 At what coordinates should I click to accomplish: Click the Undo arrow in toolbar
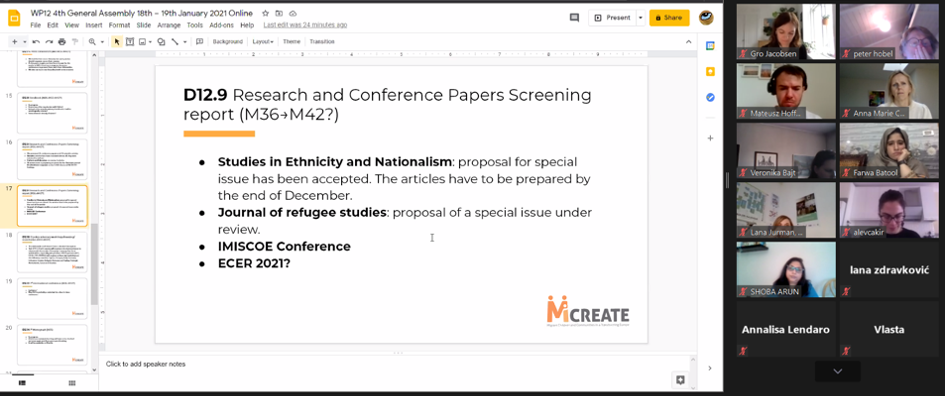click(36, 42)
